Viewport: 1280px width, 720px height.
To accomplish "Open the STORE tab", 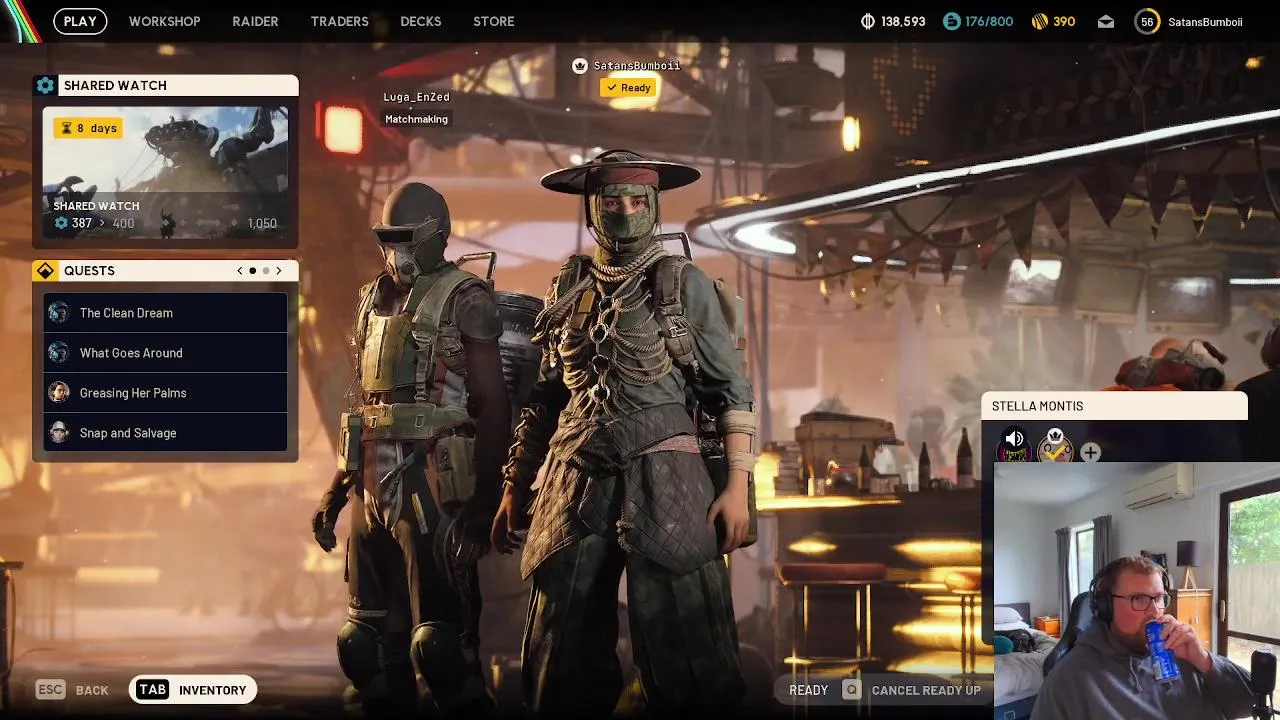I will (493, 21).
